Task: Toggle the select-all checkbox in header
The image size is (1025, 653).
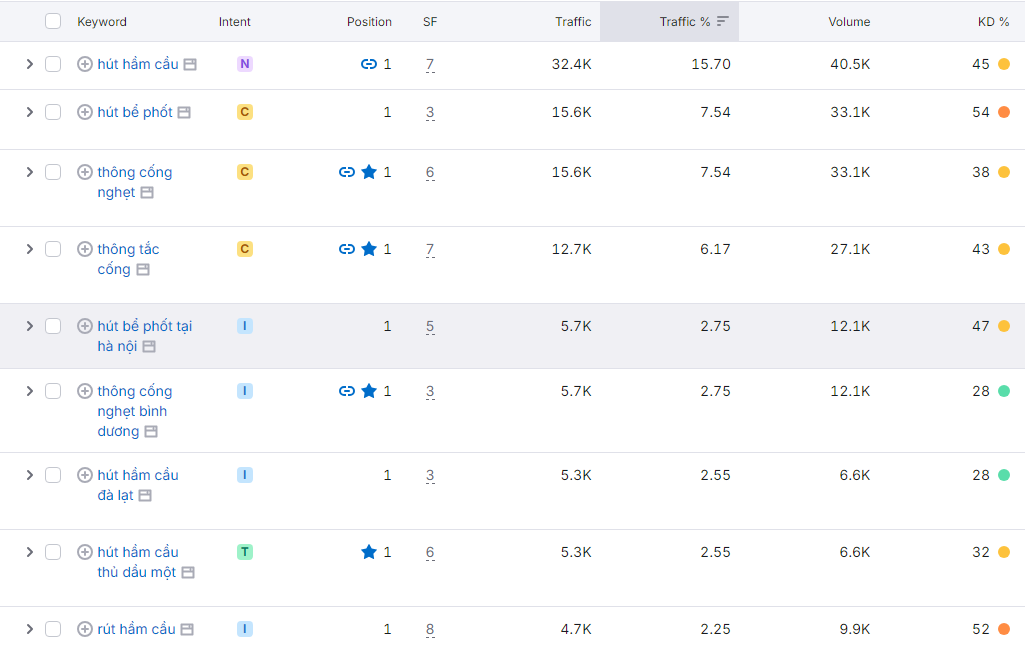Action: click(x=53, y=21)
